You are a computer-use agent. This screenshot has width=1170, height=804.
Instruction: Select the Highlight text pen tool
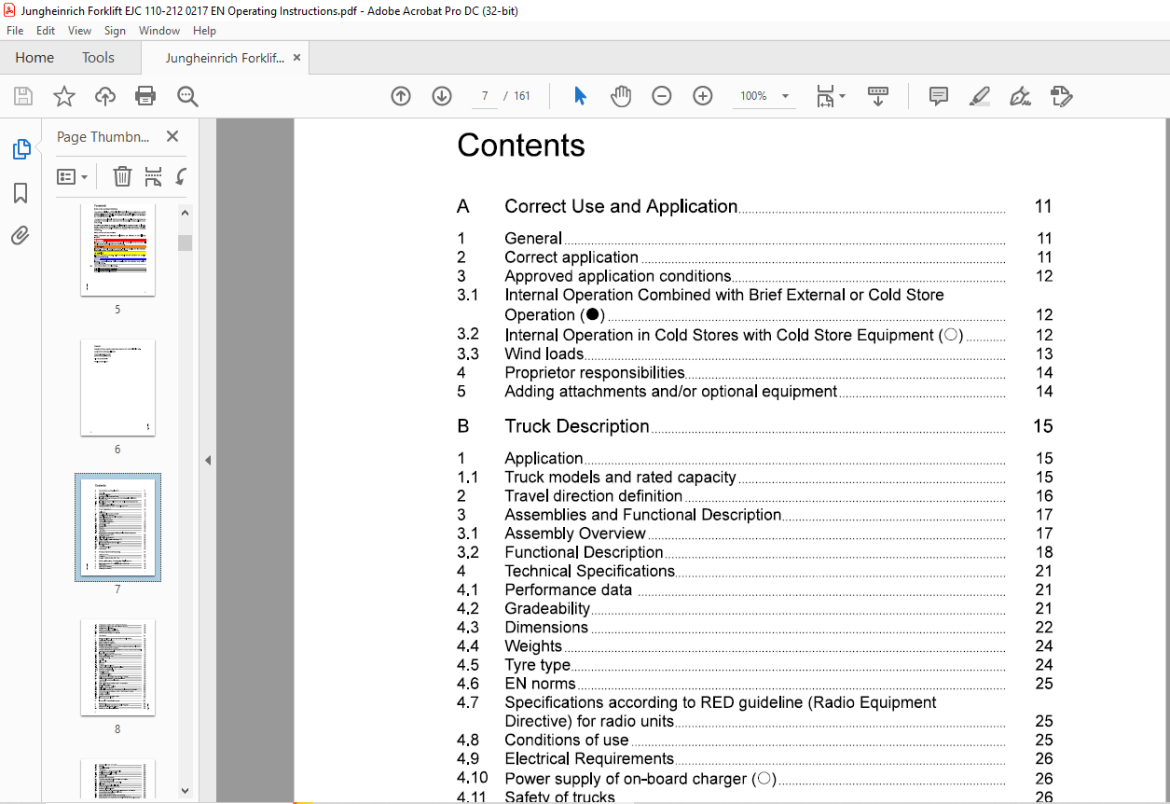980,96
